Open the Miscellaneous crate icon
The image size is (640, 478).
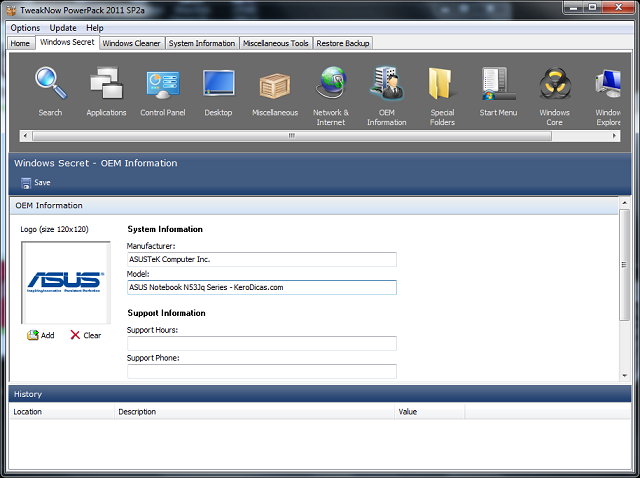[x=275, y=85]
